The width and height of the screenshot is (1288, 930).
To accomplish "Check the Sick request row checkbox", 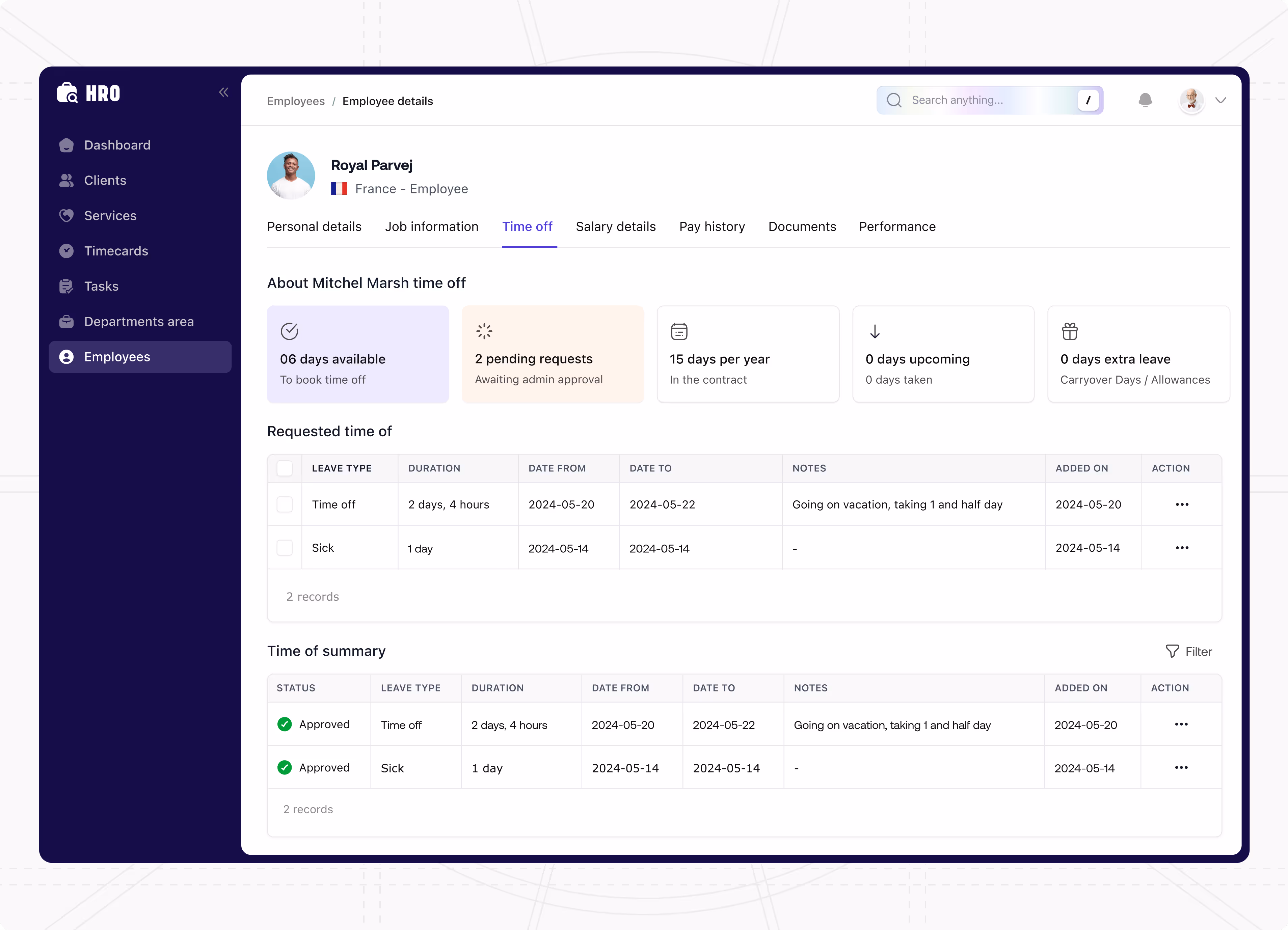I will coord(285,548).
